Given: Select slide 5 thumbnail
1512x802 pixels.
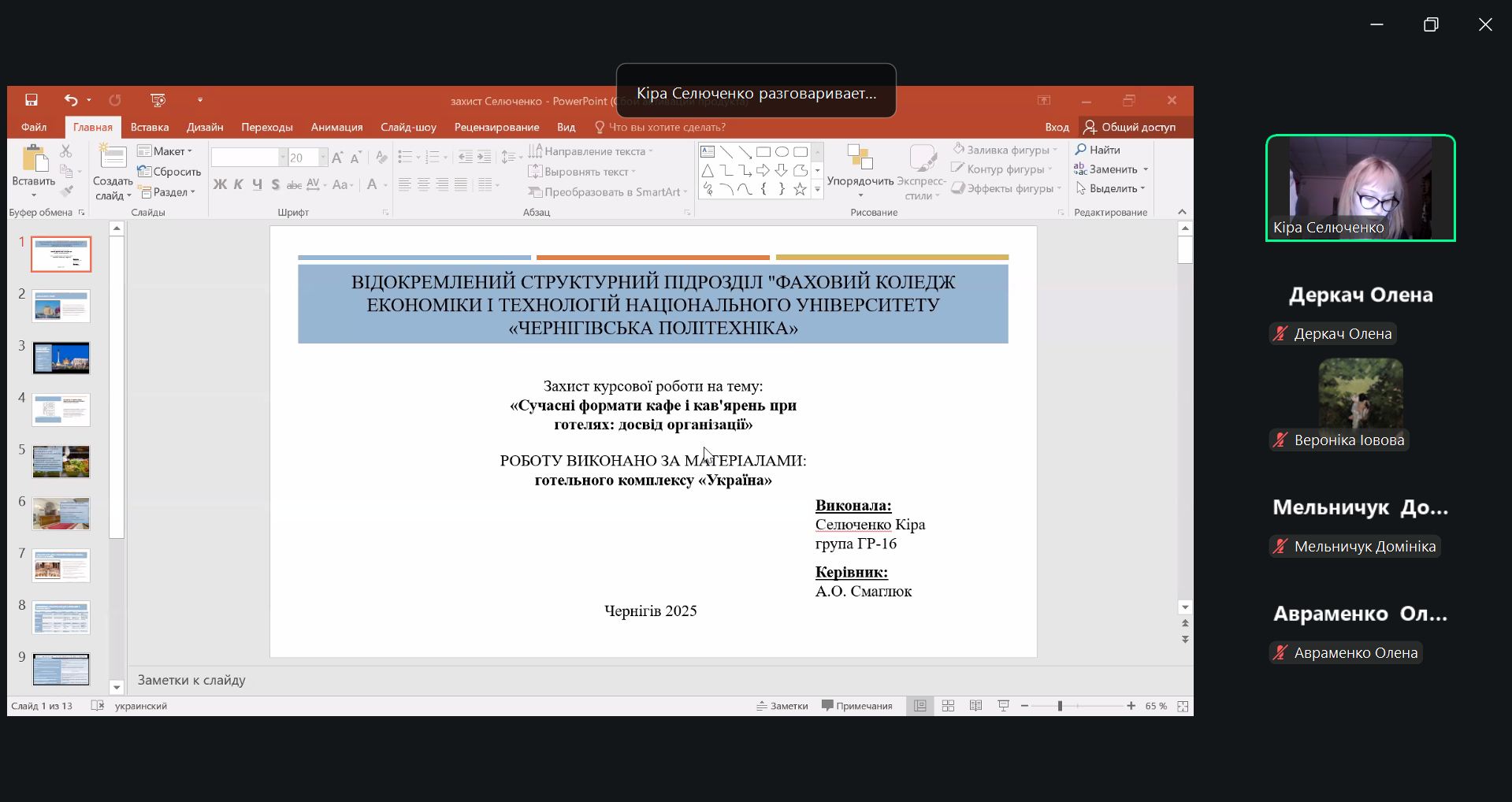Looking at the screenshot, I should 61,462.
